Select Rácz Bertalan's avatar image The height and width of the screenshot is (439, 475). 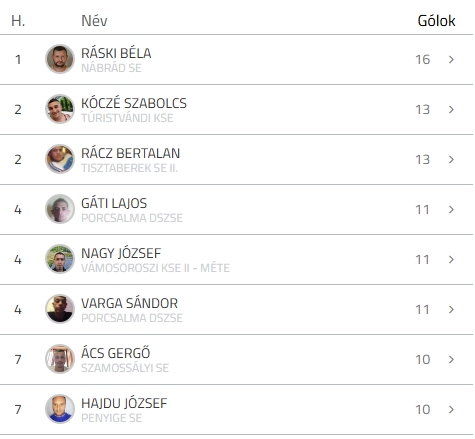(60, 159)
